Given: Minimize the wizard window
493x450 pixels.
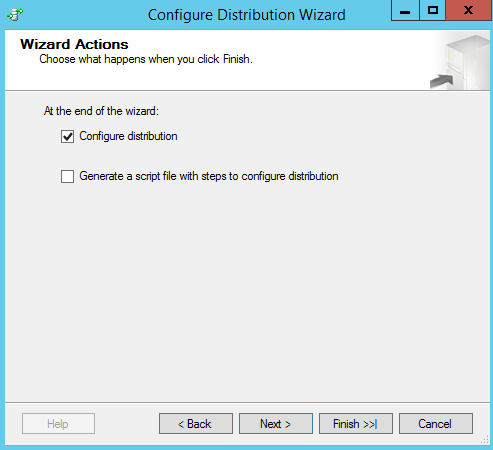Looking at the screenshot, I should pyautogui.click(x=405, y=11).
